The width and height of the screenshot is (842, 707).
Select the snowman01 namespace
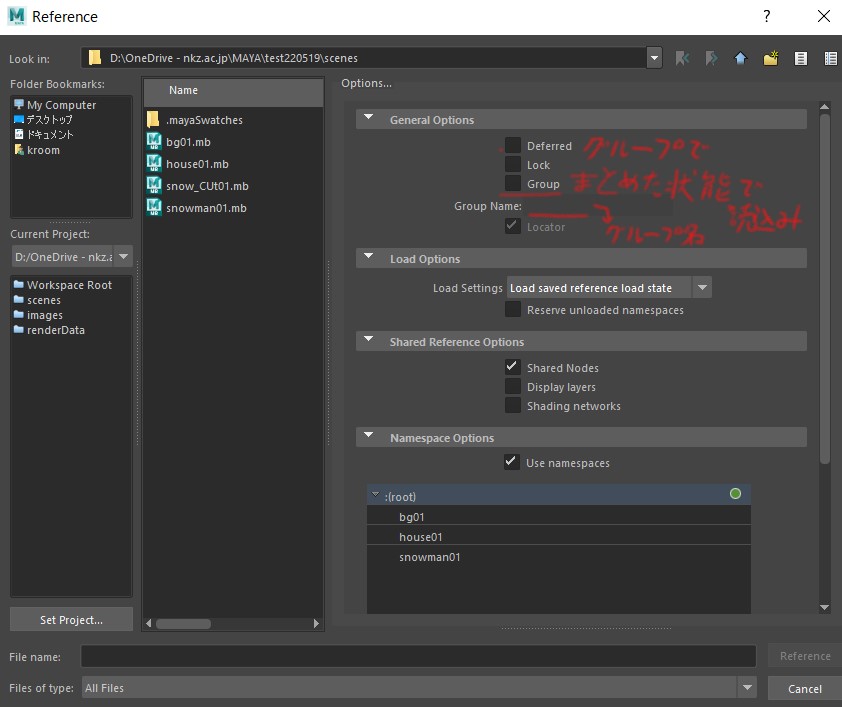click(558, 557)
